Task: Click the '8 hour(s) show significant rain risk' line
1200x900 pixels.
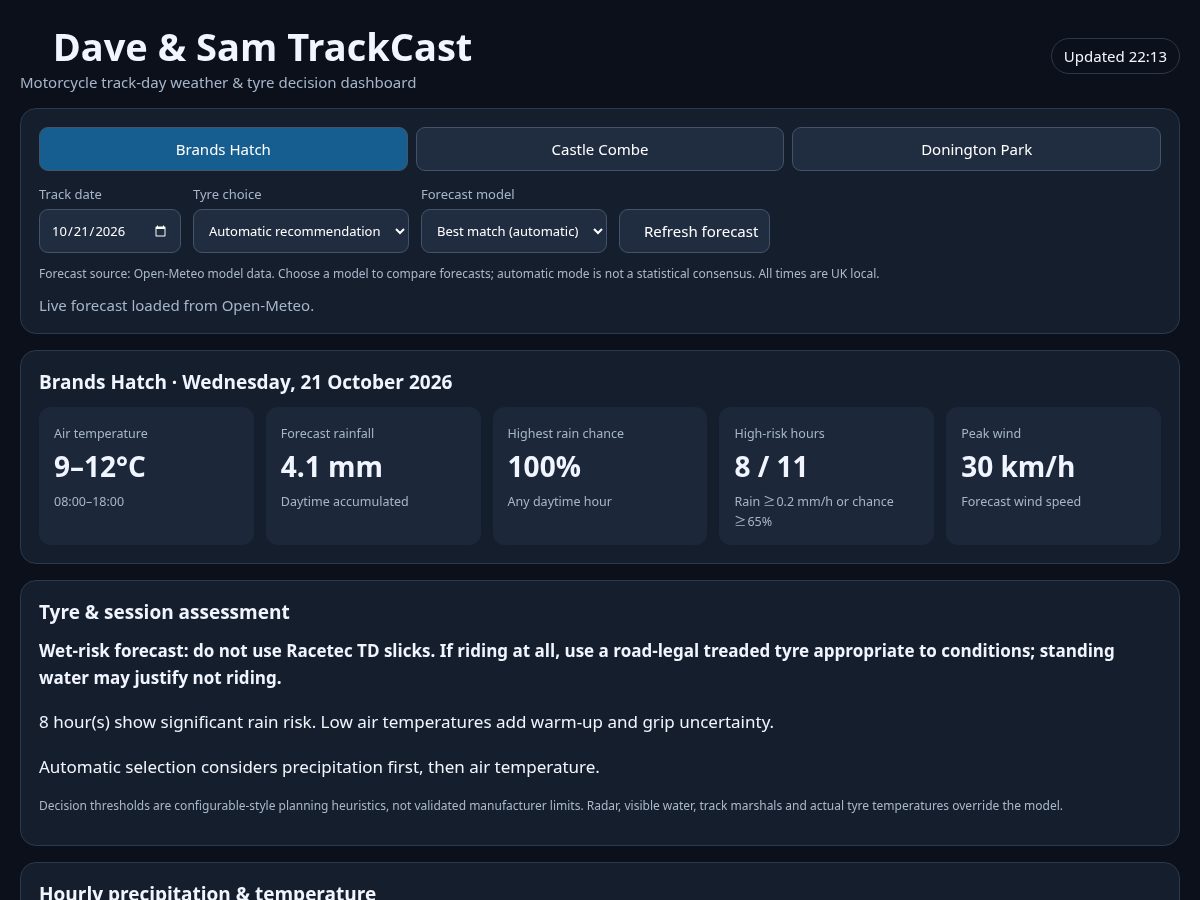Action: 406,722
